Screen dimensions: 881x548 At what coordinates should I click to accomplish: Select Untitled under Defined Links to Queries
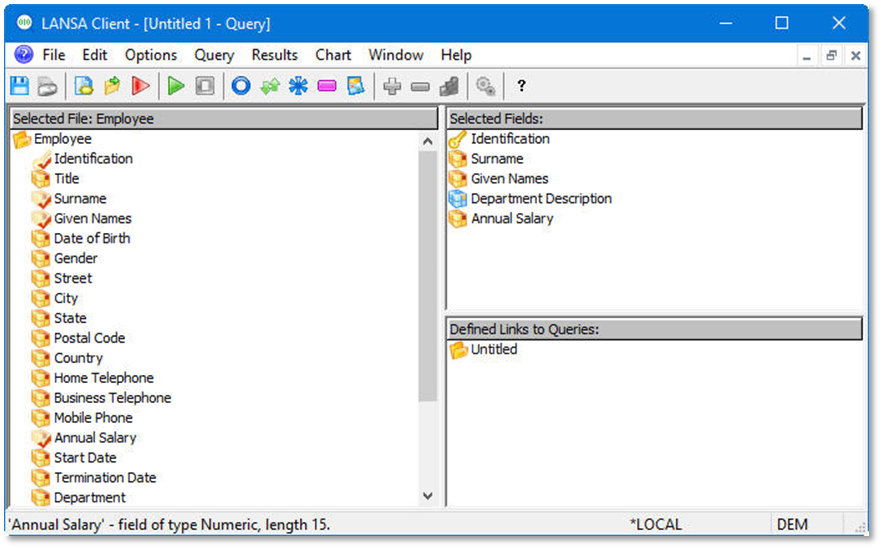pos(494,349)
